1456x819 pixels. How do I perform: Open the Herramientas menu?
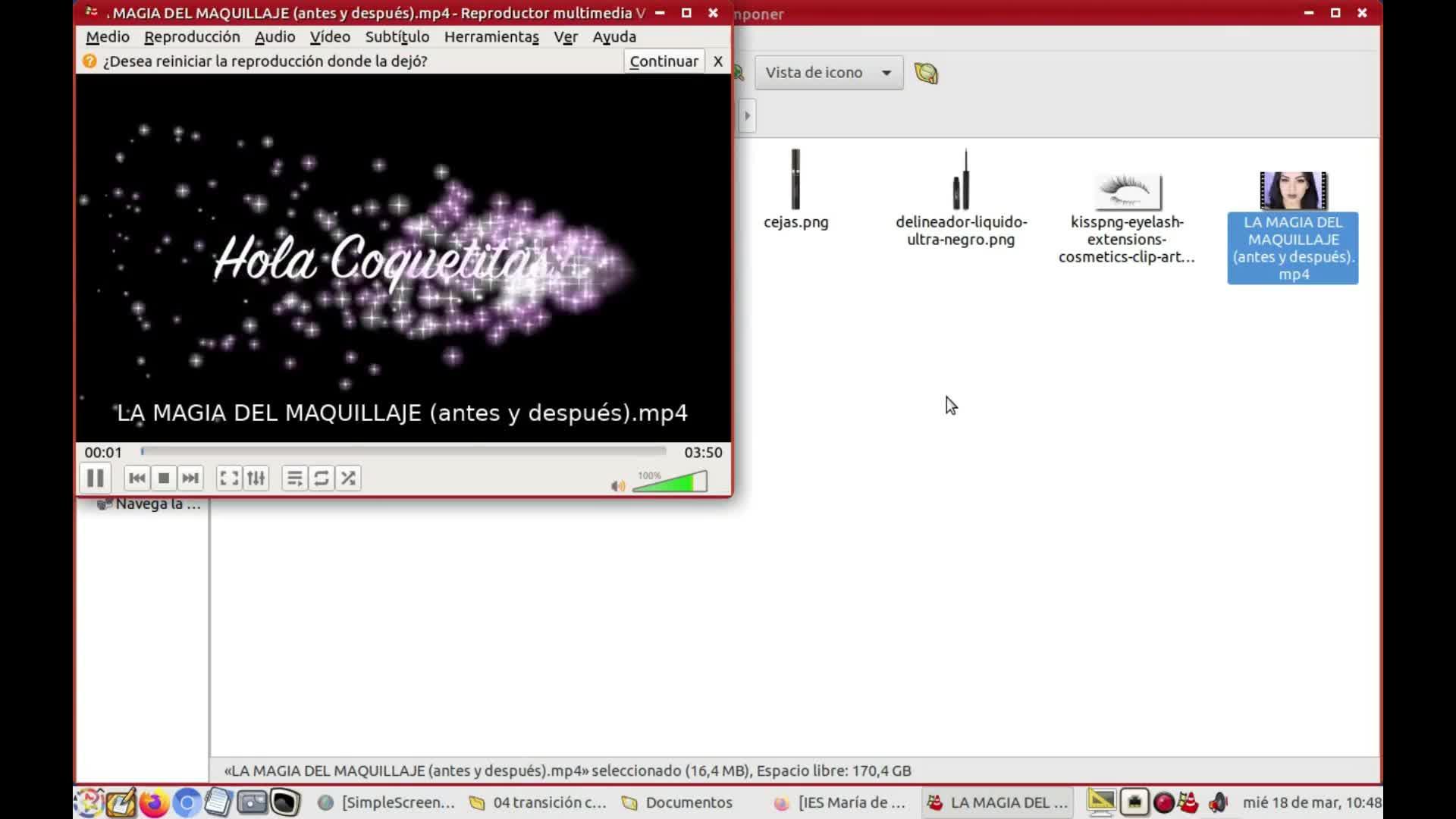click(491, 37)
